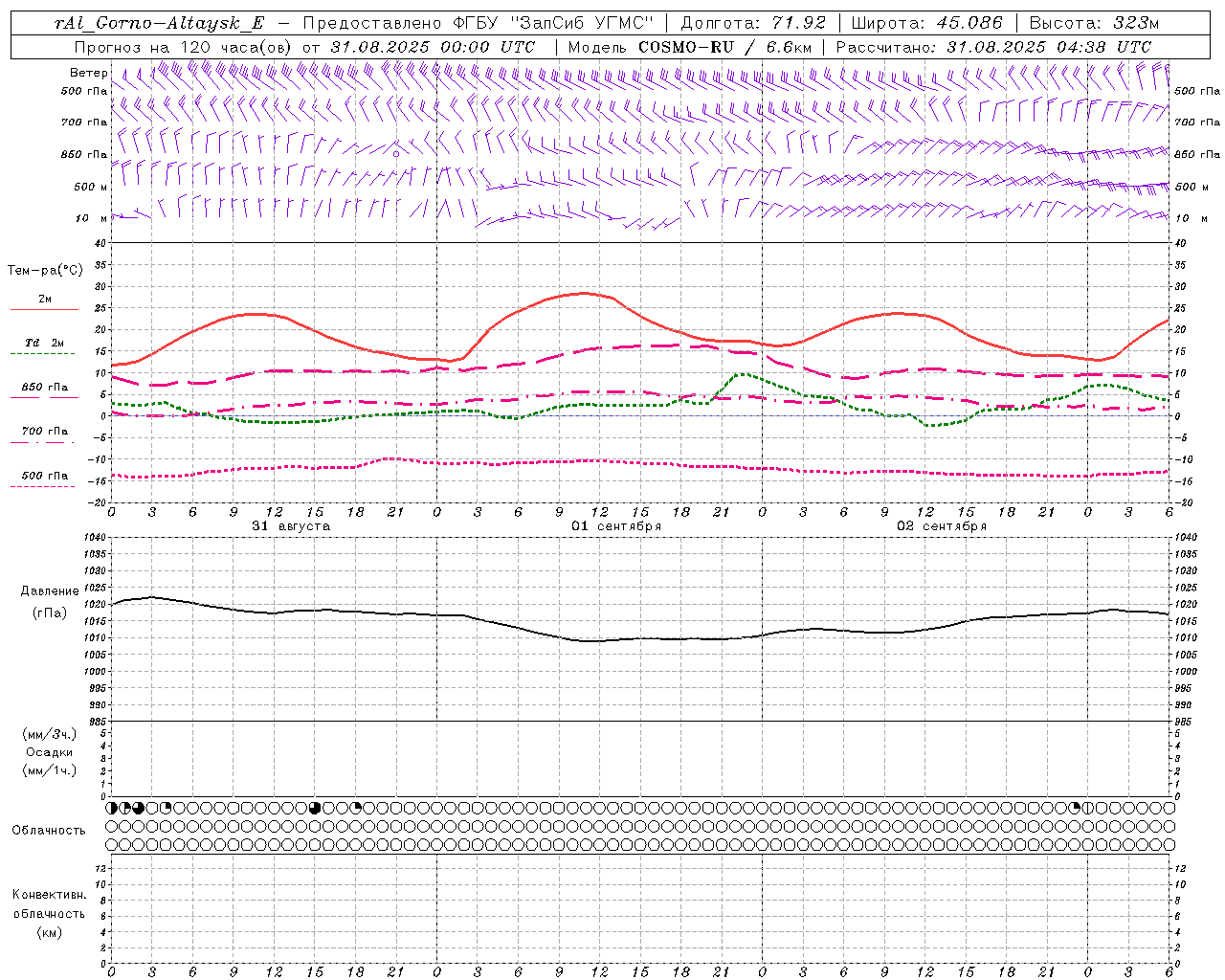1225x980 pixels.
Task: Click the 01 сентября date label
Action: coord(616,526)
